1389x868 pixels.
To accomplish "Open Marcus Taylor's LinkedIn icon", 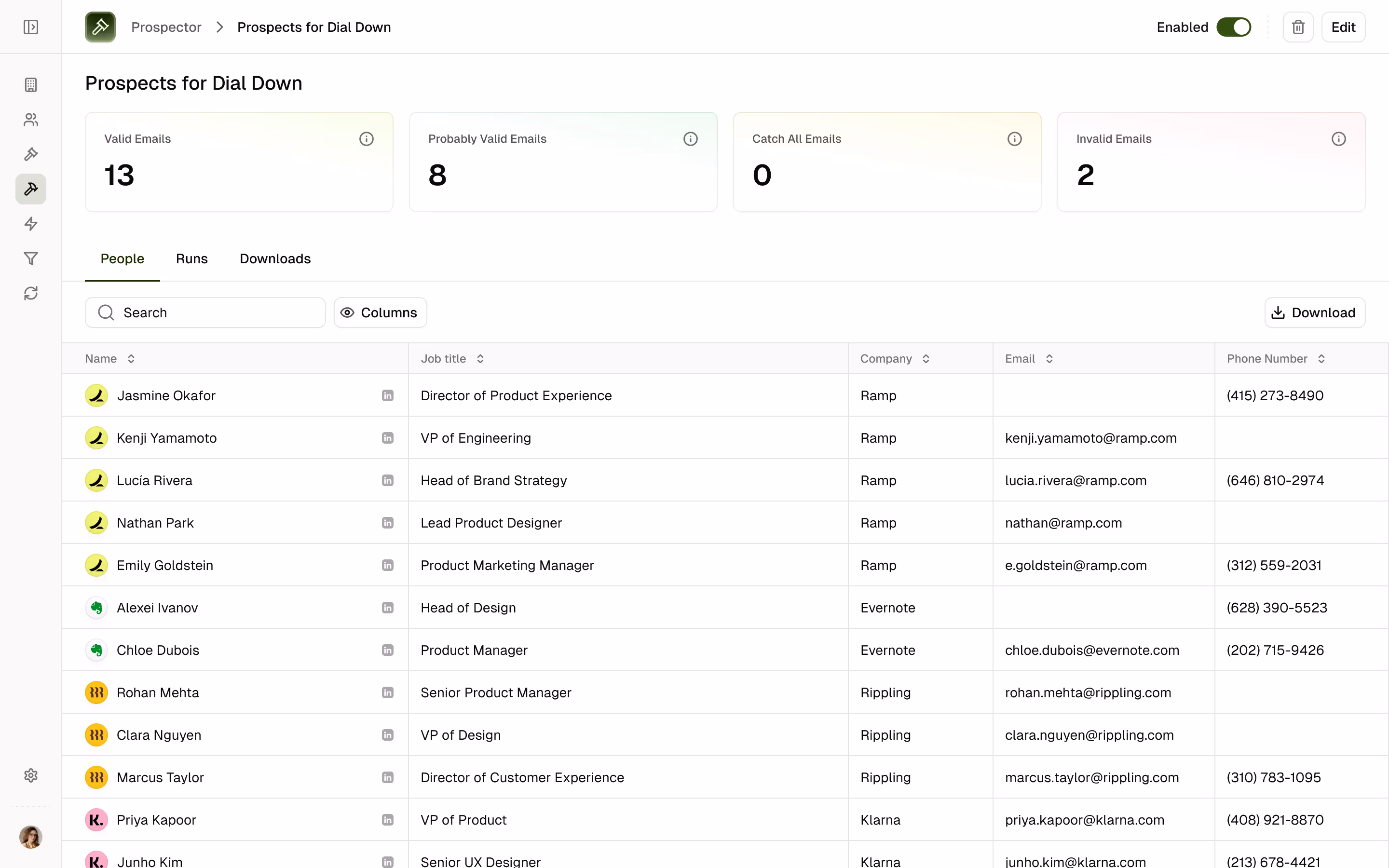I will click(388, 778).
